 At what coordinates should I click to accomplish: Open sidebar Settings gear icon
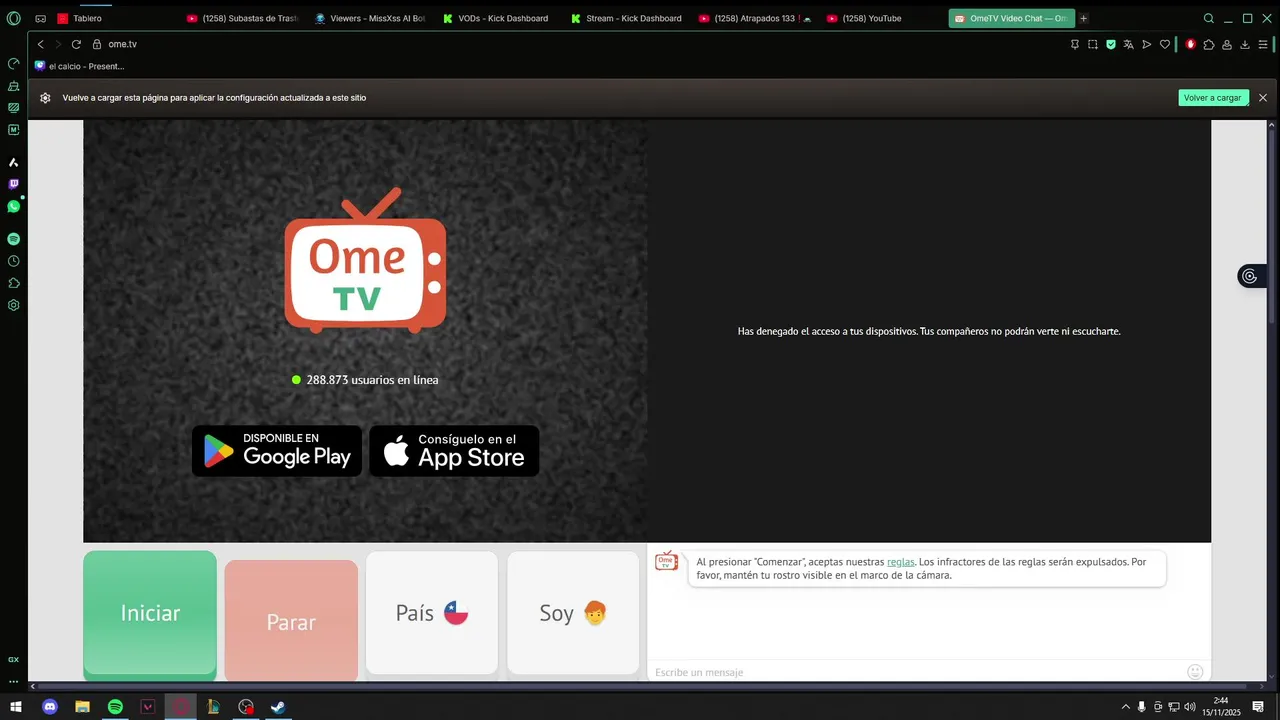pyautogui.click(x=14, y=305)
